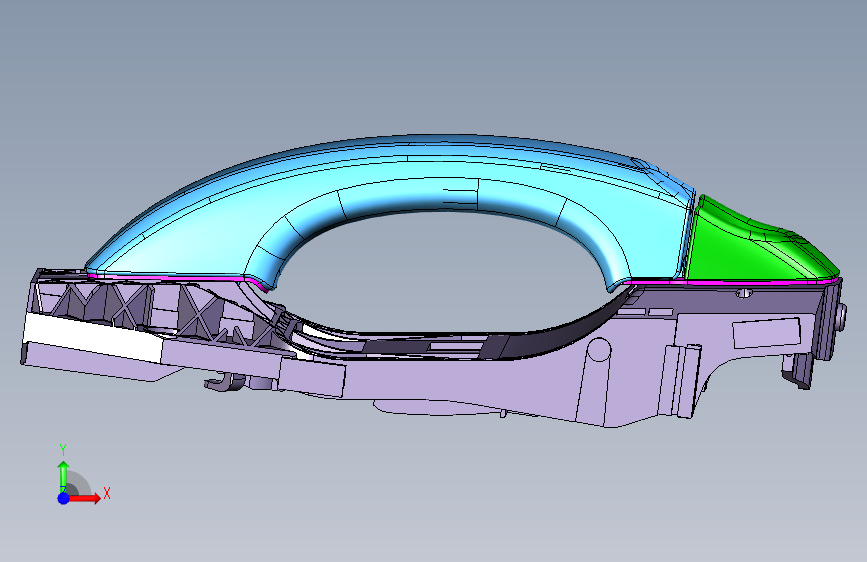The height and width of the screenshot is (562, 867).
Task: Select the white flat face on carrier's left end
Action: (94, 336)
